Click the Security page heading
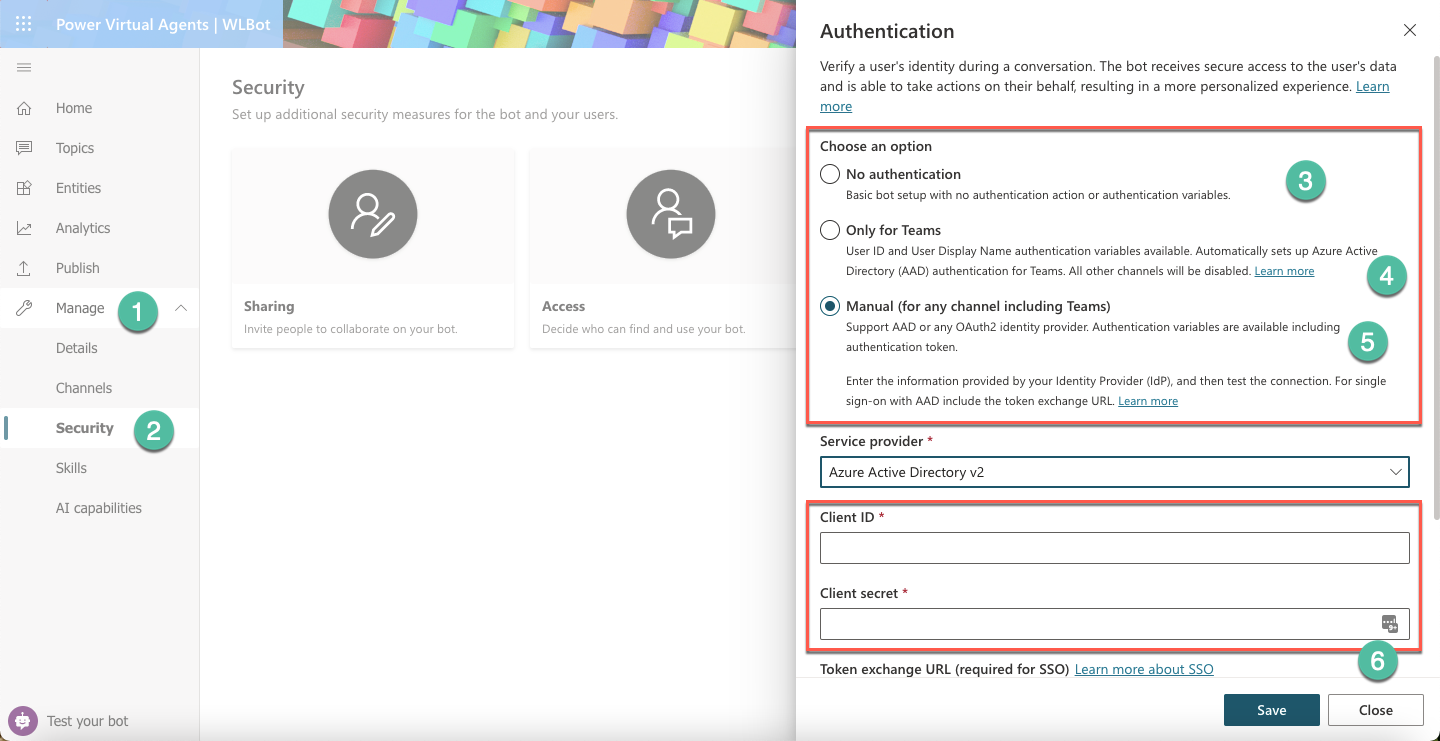This screenshot has height=741, width=1440. (x=268, y=88)
